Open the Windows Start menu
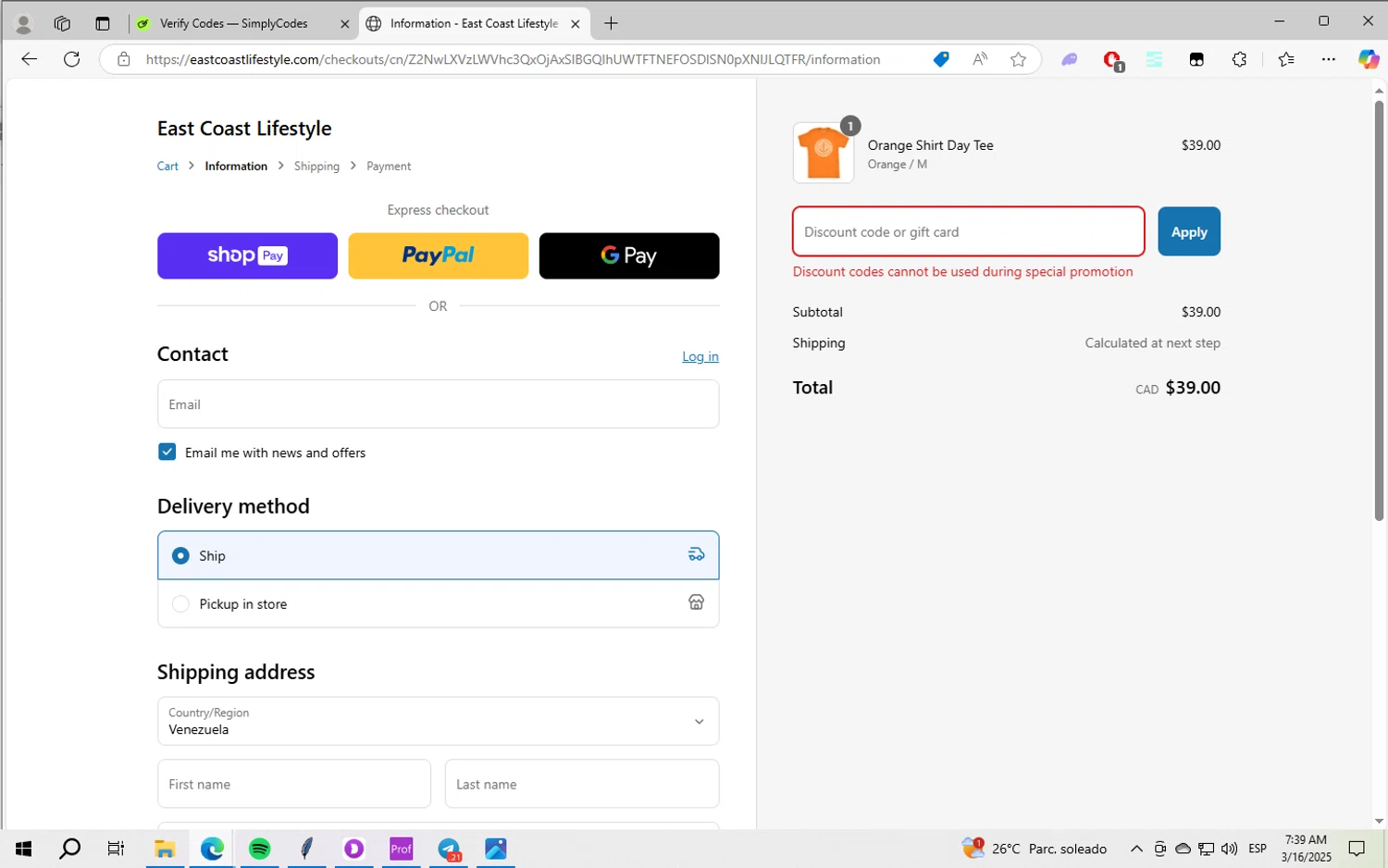 [x=23, y=849]
